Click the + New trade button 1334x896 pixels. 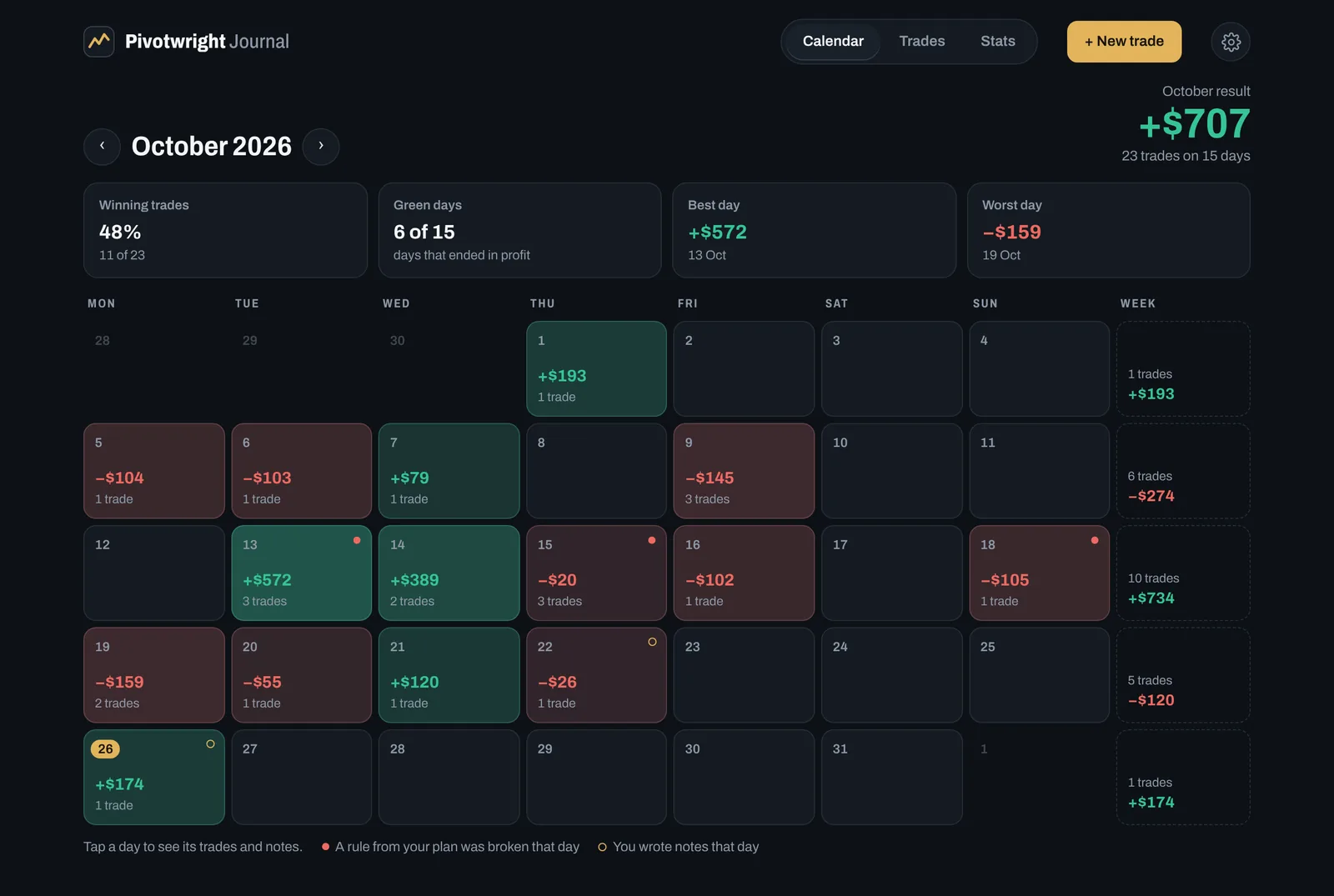tap(1124, 42)
